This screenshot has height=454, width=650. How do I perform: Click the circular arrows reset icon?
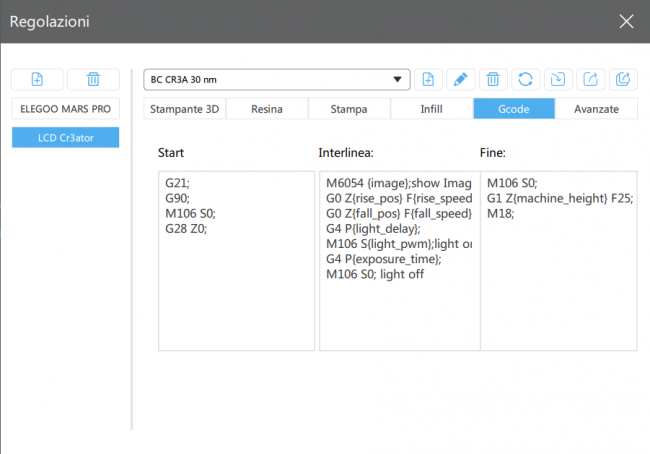pos(525,80)
